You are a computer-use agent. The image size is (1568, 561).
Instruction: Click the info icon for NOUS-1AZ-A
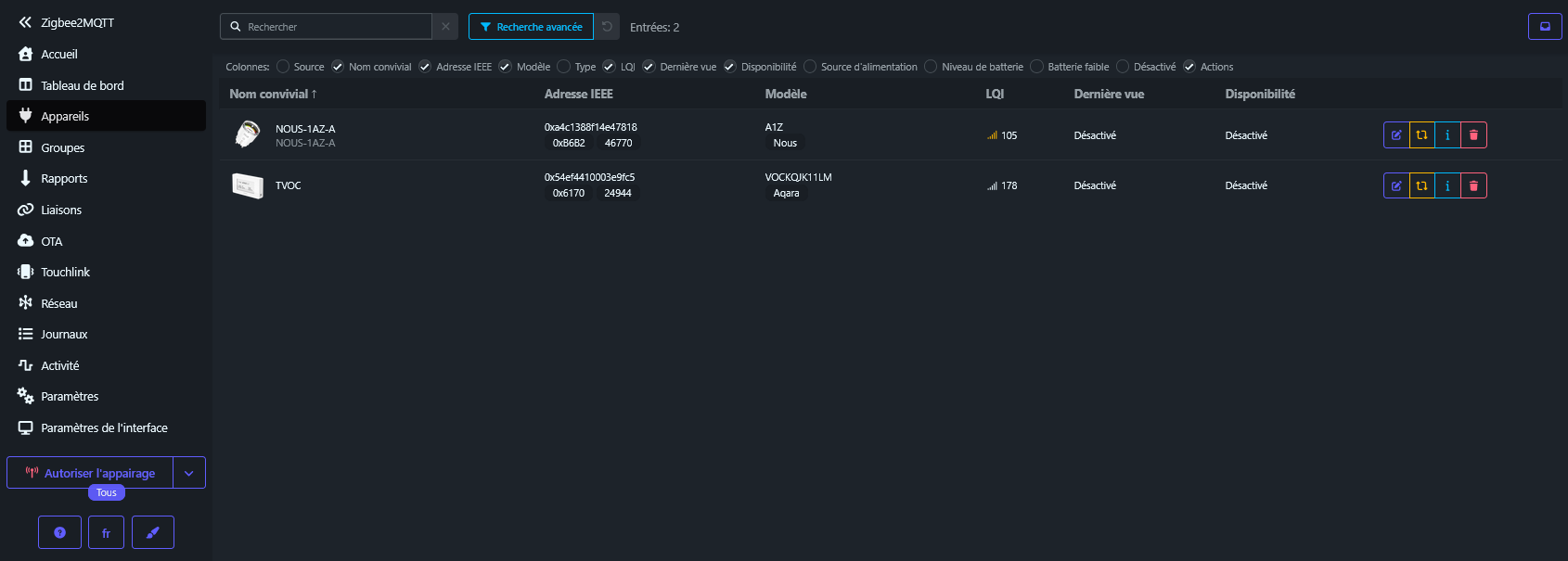click(1447, 135)
